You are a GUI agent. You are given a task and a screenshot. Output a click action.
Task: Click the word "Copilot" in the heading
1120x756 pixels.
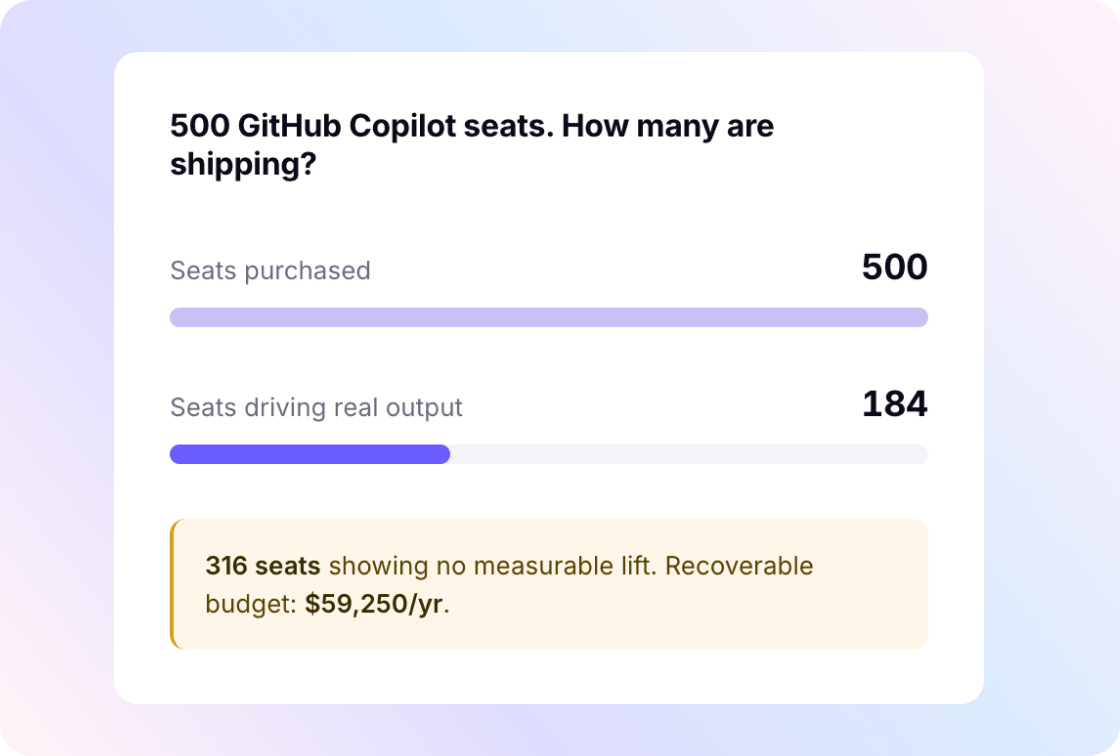pos(402,127)
